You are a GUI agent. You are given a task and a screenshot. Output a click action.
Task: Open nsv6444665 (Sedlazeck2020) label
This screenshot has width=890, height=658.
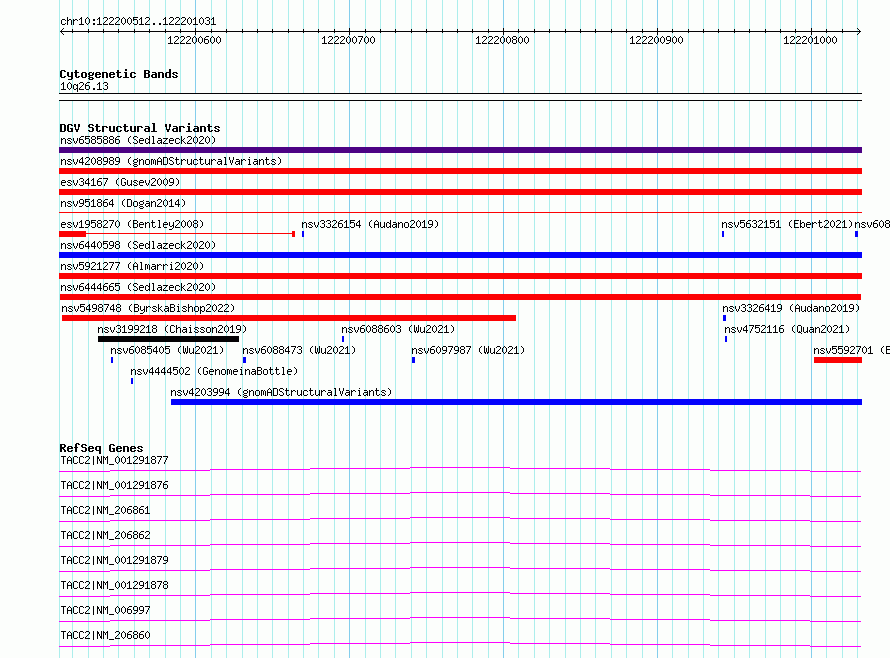coord(138,287)
